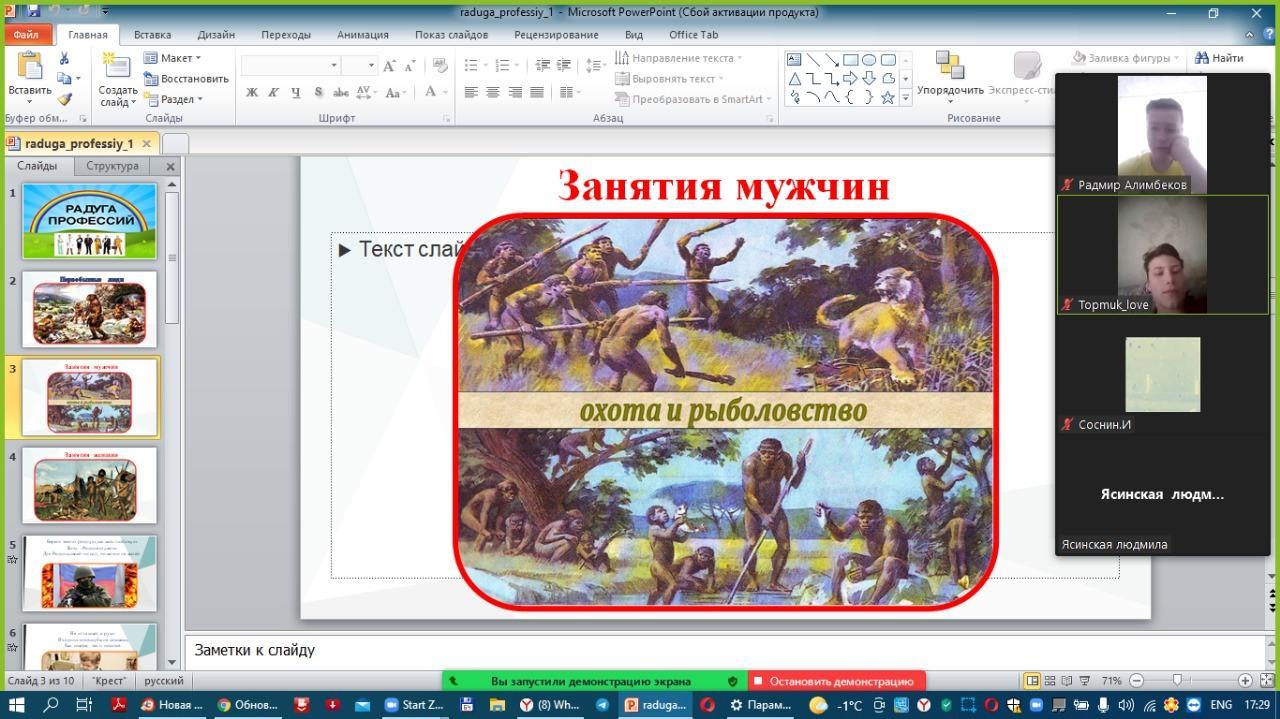Select slide 4 thumbnail in panel
The width and height of the screenshot is (1280, 719).
click(x=90, y=485)
